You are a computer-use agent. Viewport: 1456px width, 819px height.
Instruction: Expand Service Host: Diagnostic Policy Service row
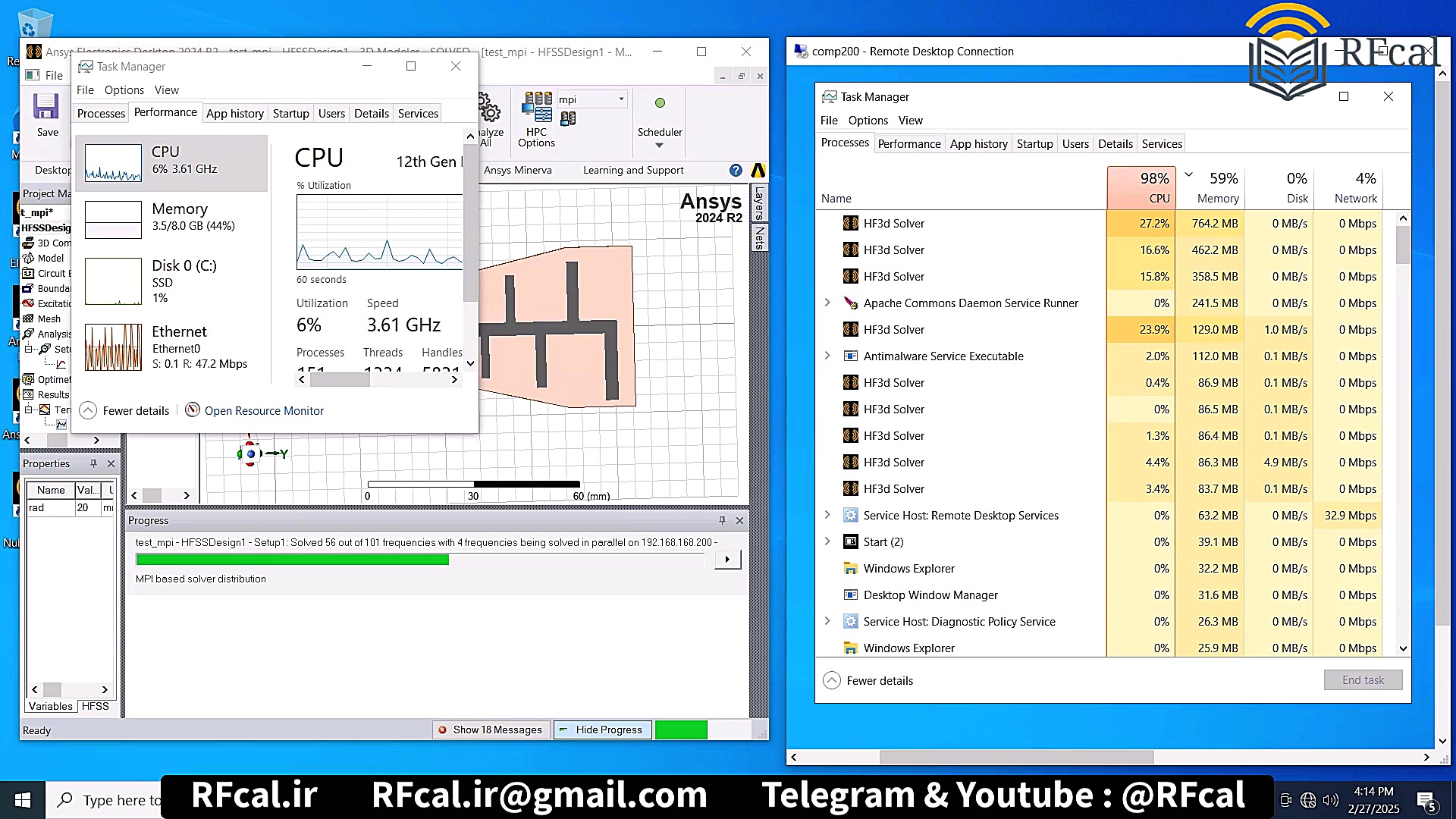[x=827, y=621]
